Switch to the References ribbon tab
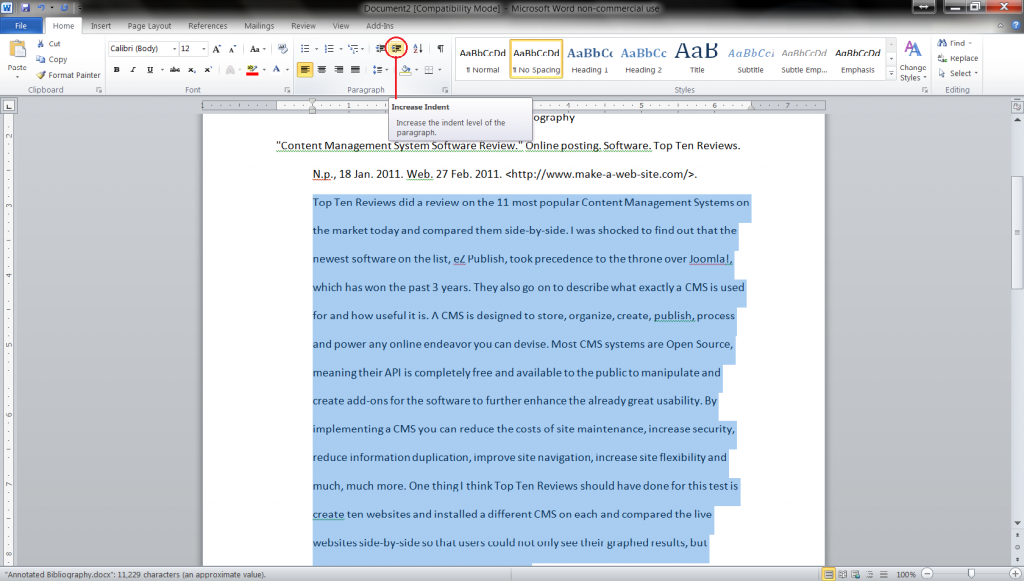Screen dimensions: 1024x581 click(x=206, y=26)
